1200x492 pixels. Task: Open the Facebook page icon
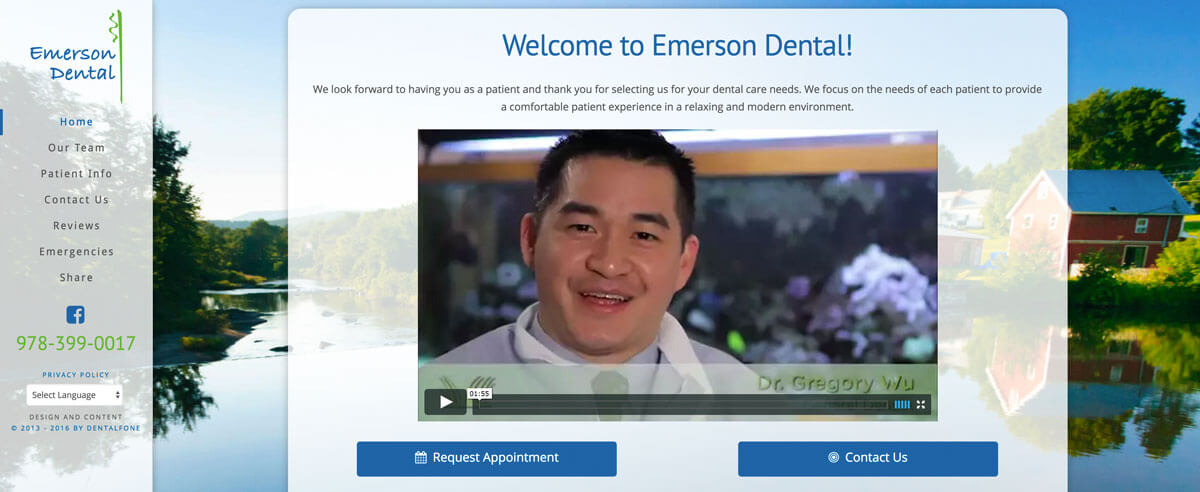(76, 315)
